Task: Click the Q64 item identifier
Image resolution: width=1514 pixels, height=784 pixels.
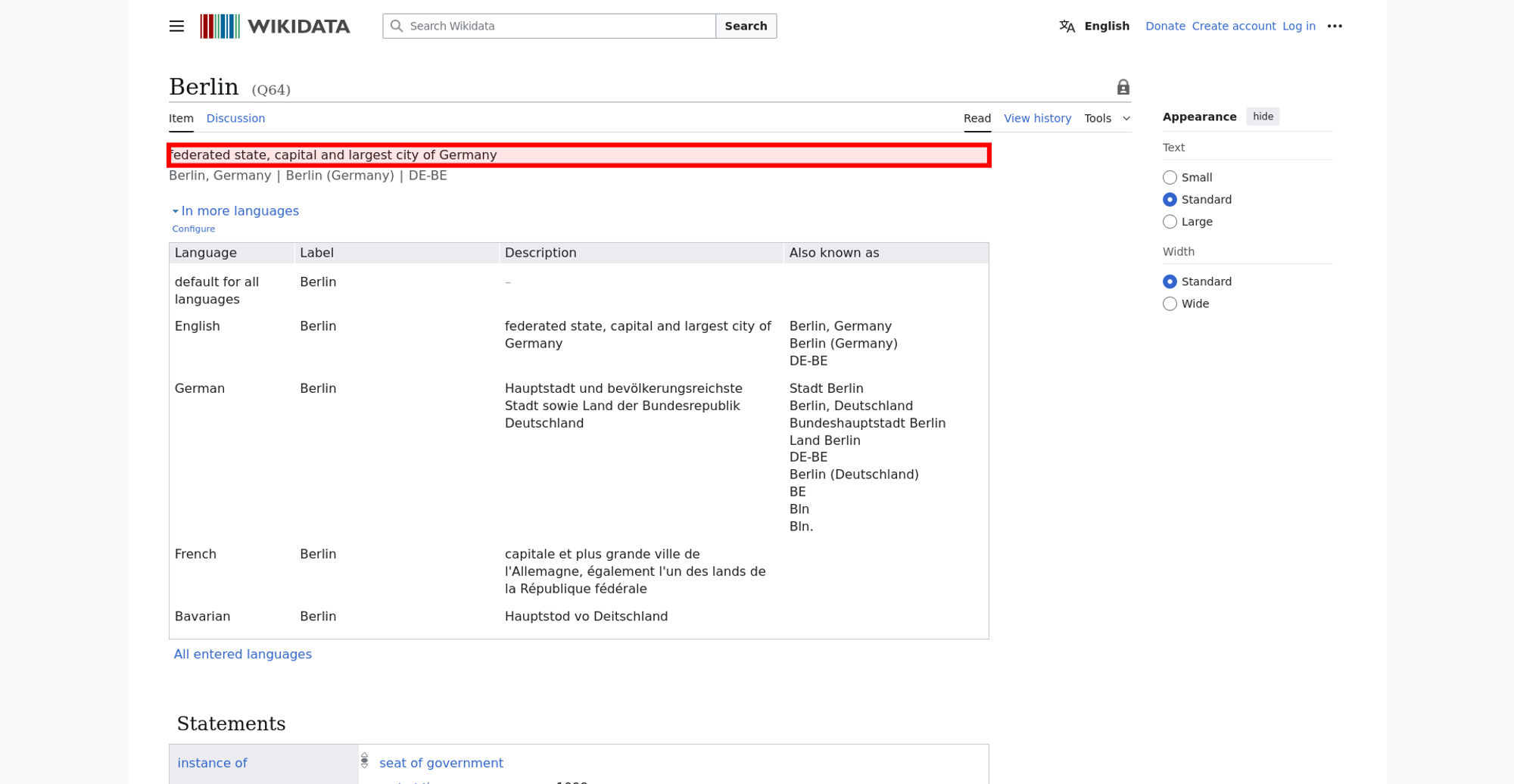Action: (271, 90)
